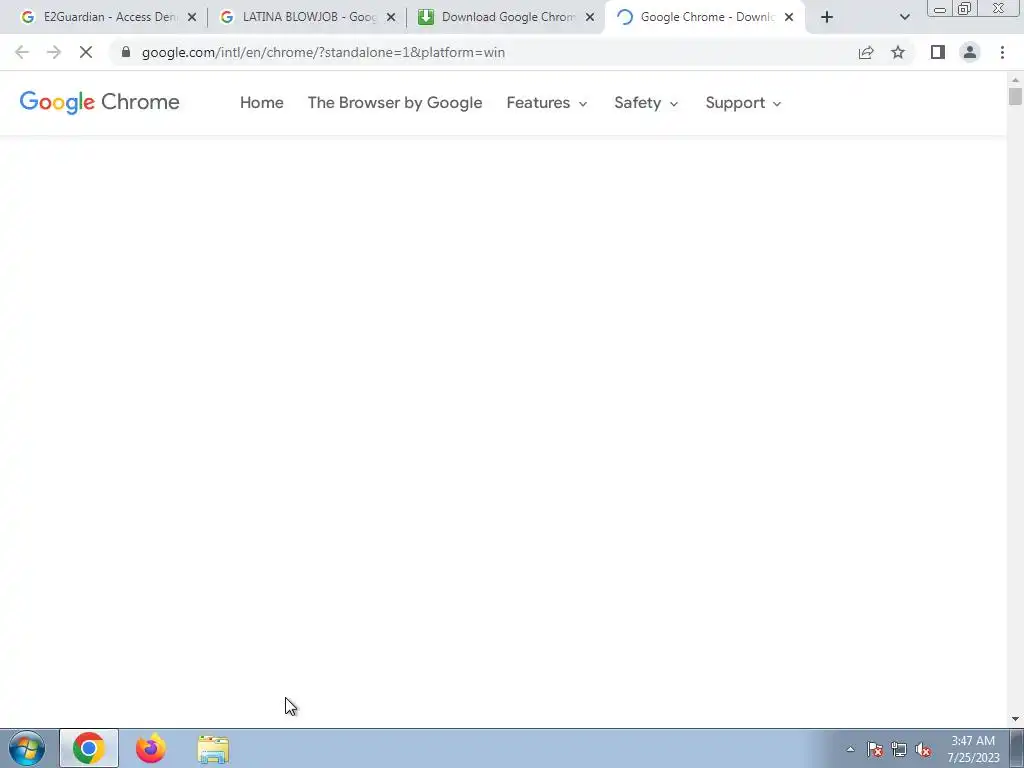Screen dimensions: 1024x768
Task: Close the LATINA BLOWJOB Google tab
Action: tap(391, 17)
